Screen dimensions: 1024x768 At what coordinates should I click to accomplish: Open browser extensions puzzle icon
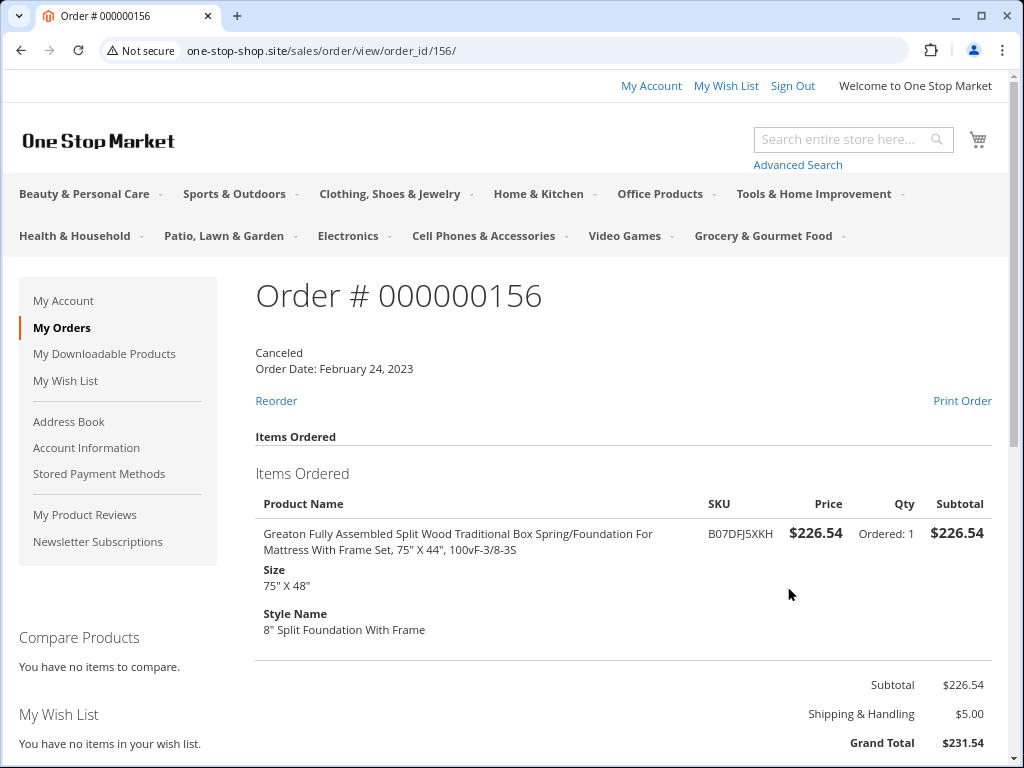(x=931, y=50)
